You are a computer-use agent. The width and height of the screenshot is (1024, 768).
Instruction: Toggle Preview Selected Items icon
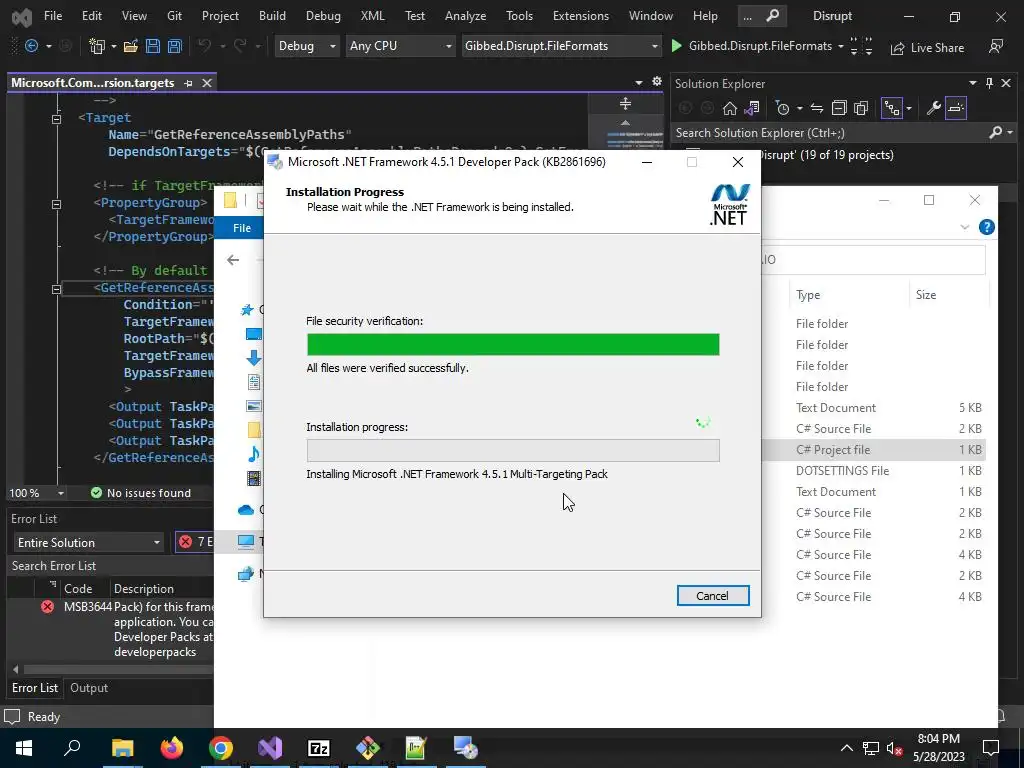click(x=955, y=108)
